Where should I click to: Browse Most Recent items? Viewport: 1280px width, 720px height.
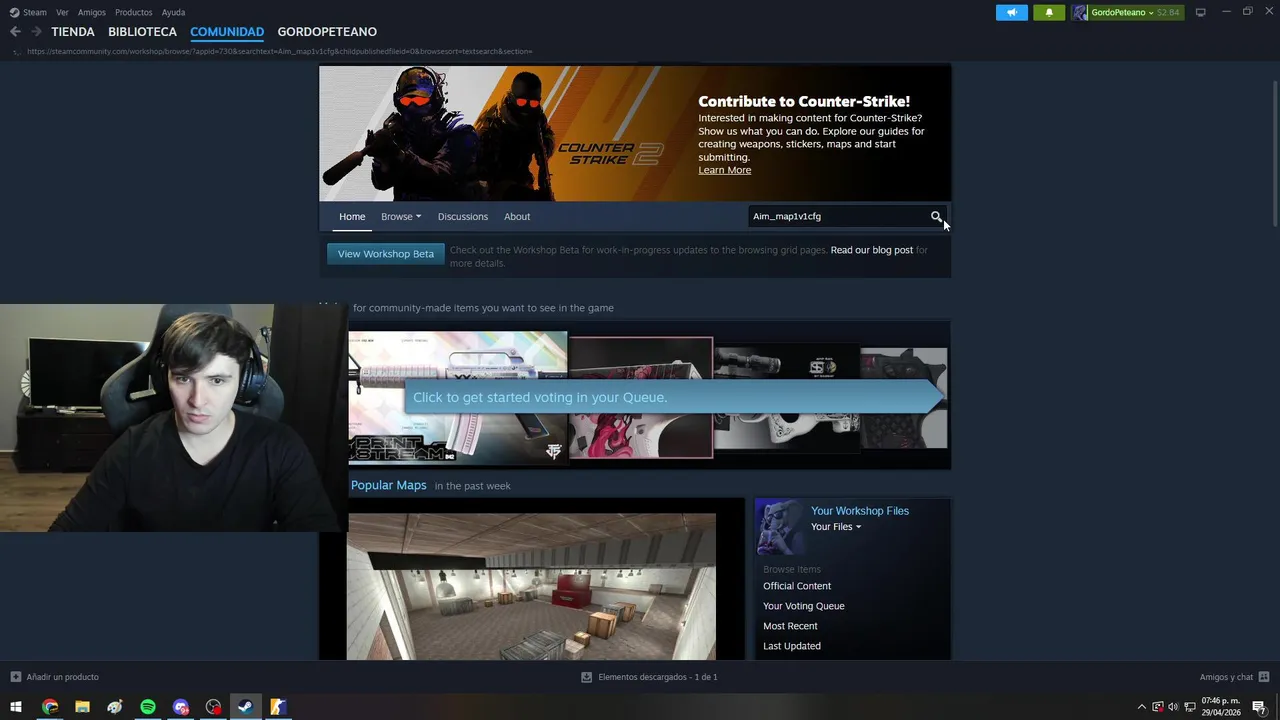click(x=790, y=626)
